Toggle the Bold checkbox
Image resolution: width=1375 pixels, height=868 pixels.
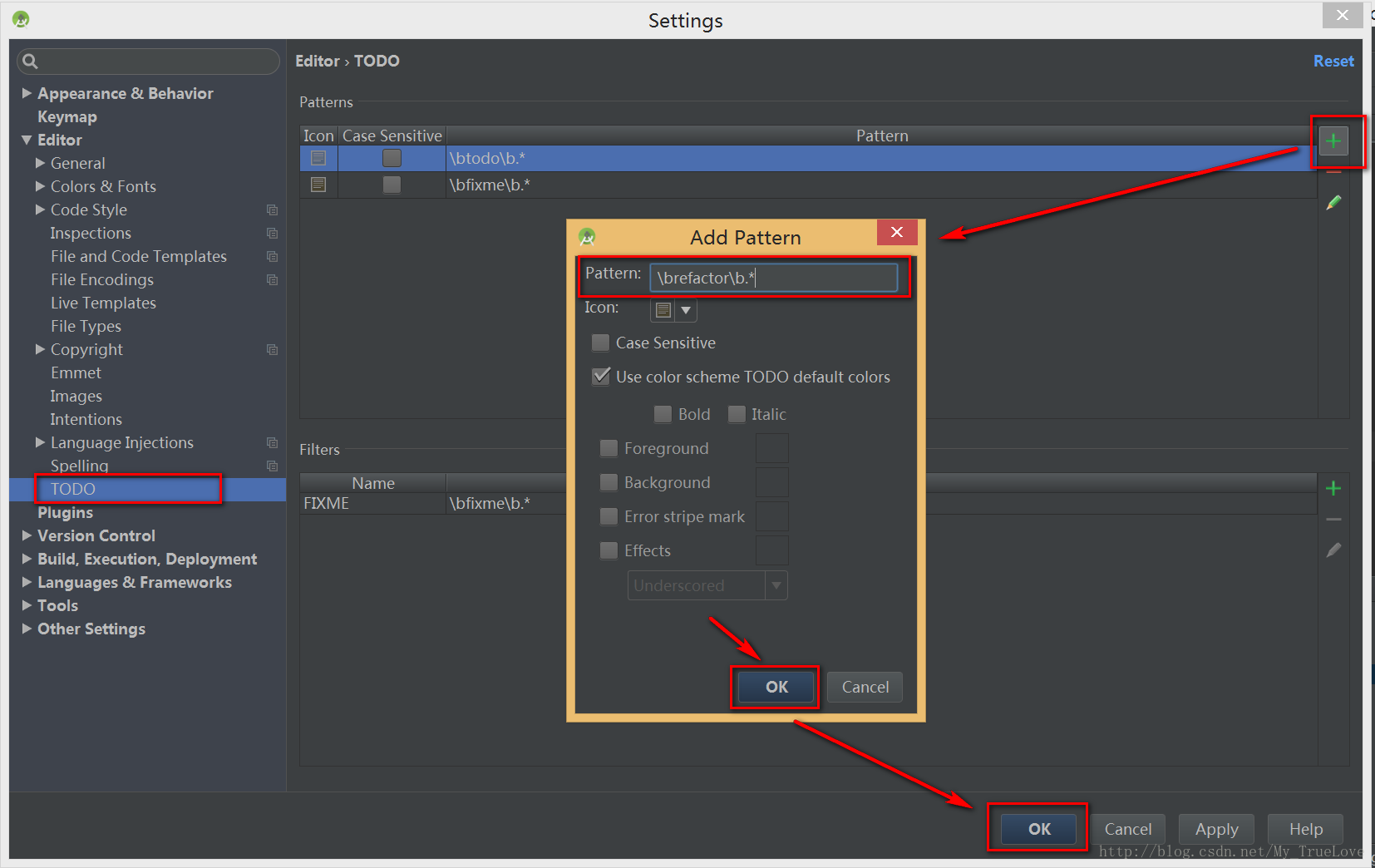coord(663,414)
